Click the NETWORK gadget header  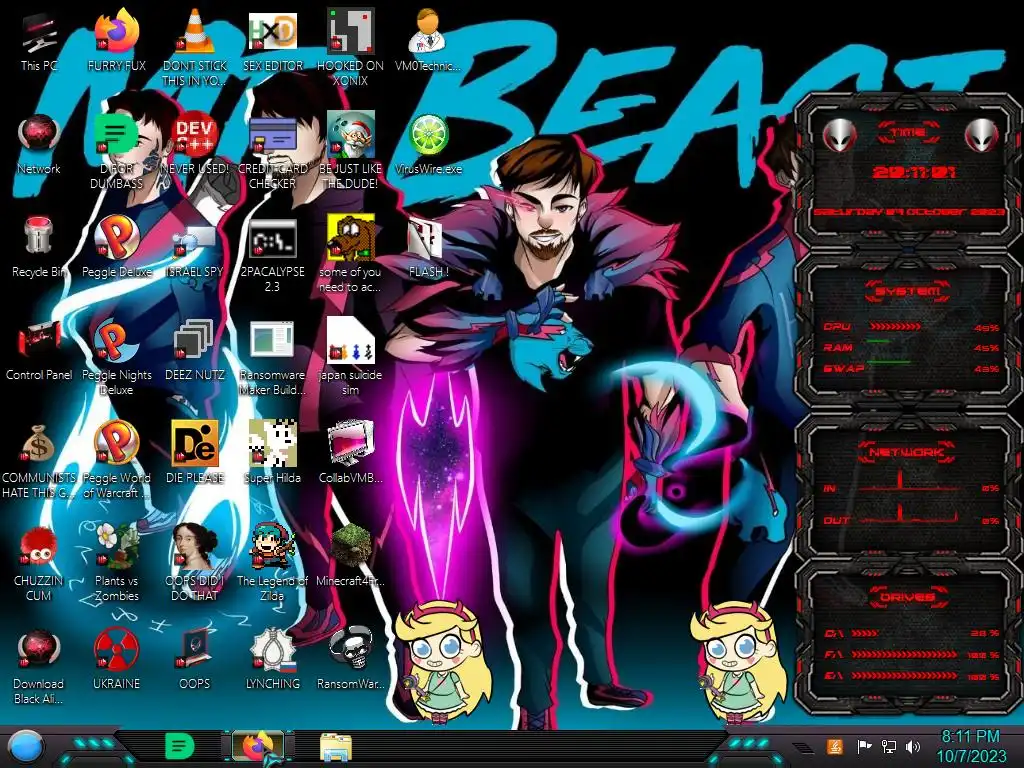(907, 451)
